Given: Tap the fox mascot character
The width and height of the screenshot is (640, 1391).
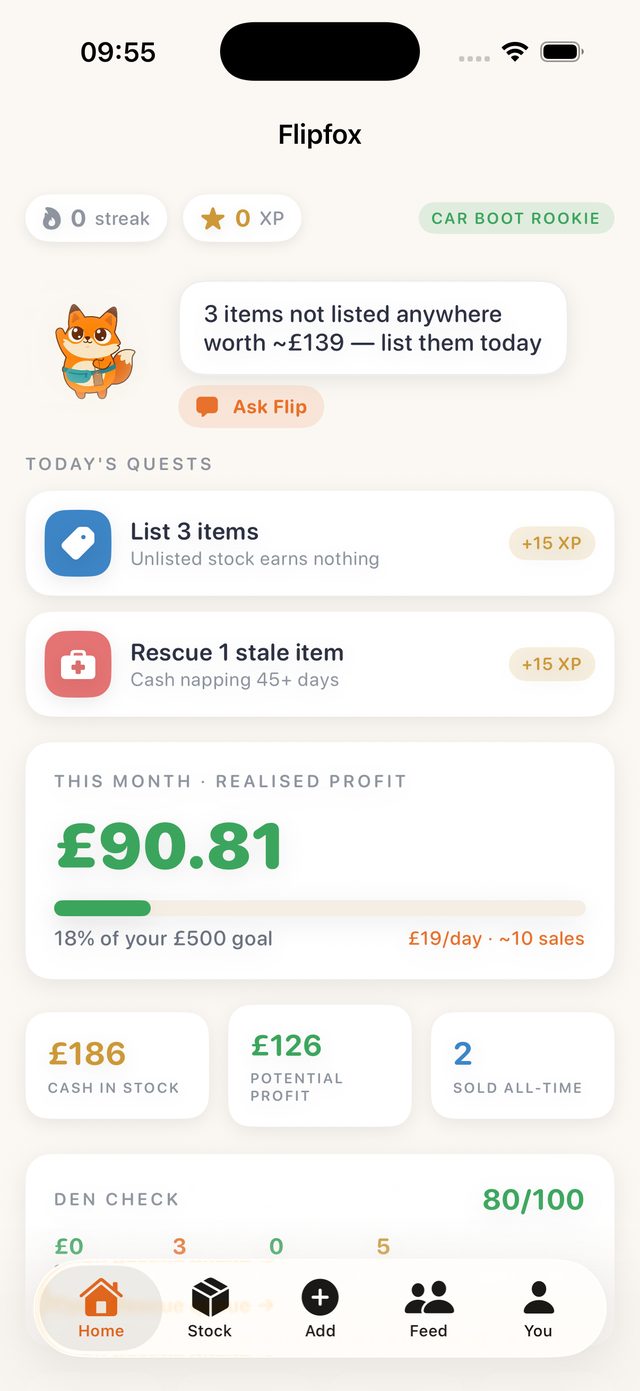Looking at the screenshot, I should pyautogui.click(x=94, y=352).
